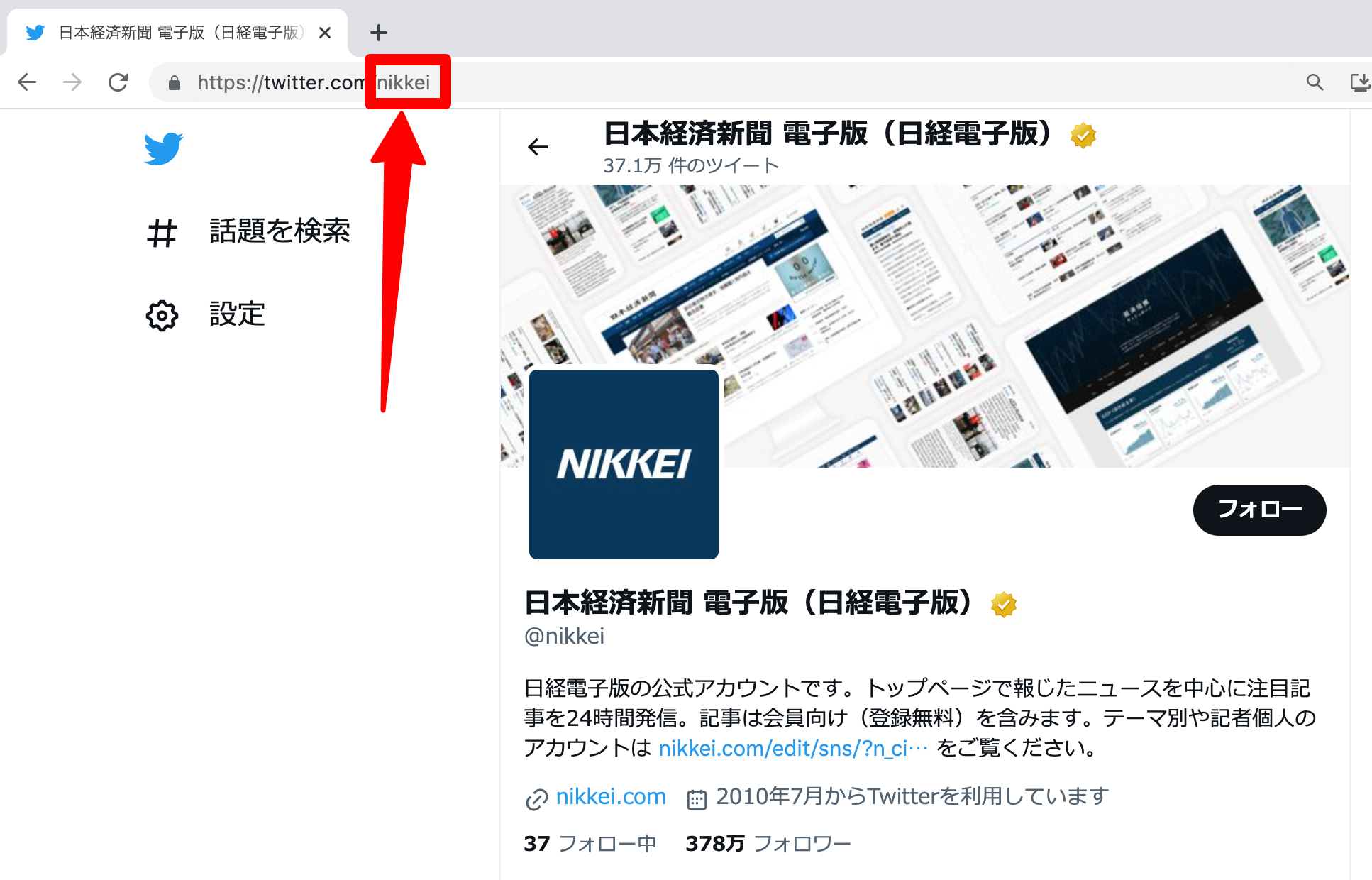Close the Nikkei Twitter browser tab
The height and width of the screenshot is (880, 1372).
(x=325, y=33)
